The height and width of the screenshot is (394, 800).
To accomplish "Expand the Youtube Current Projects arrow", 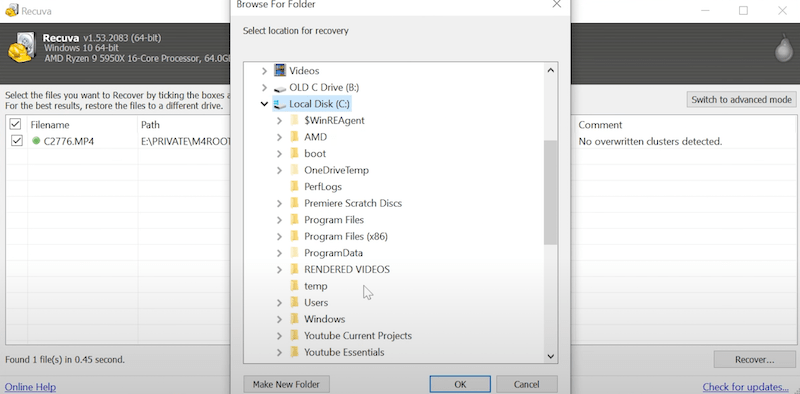I will pyautogui.click(x=279, y=336).
